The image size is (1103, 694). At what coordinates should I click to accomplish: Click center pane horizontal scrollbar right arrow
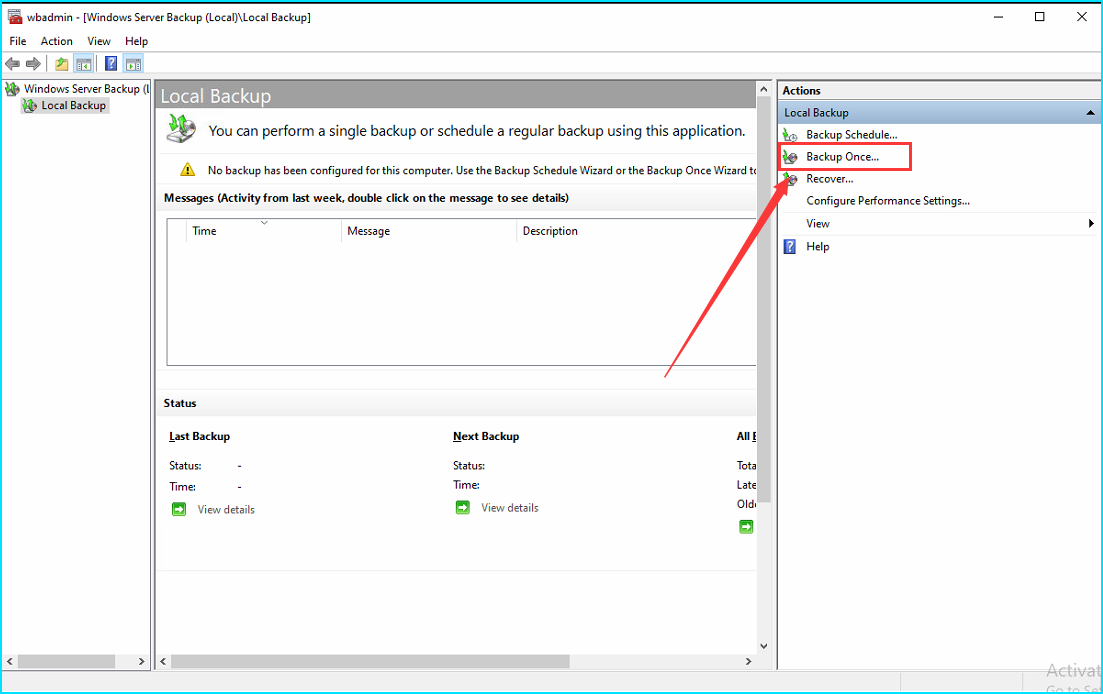click(748, 661)
